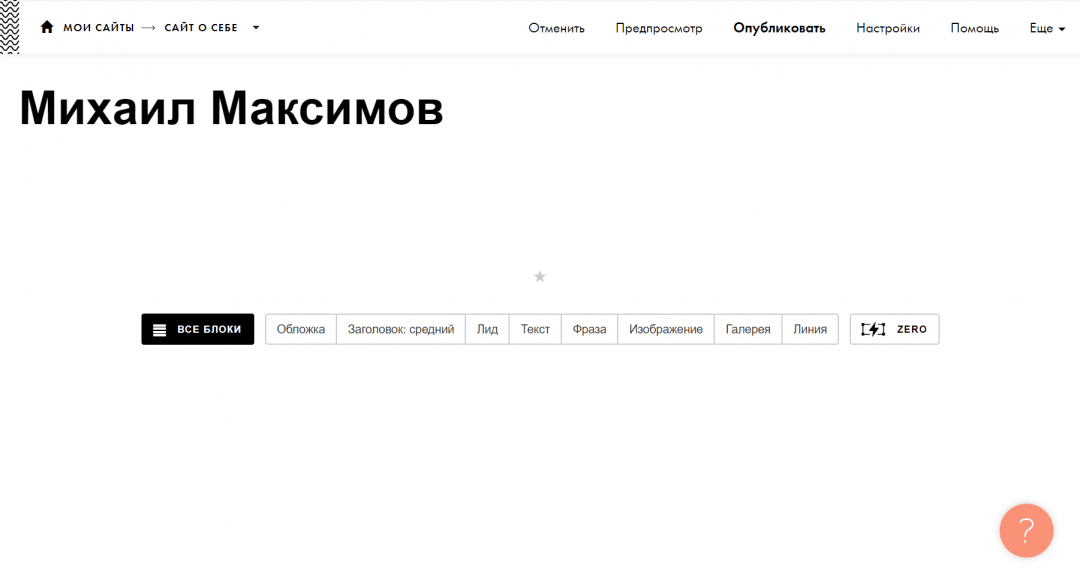Add a Галерея block
The image size is (1080, 584).
748,329
